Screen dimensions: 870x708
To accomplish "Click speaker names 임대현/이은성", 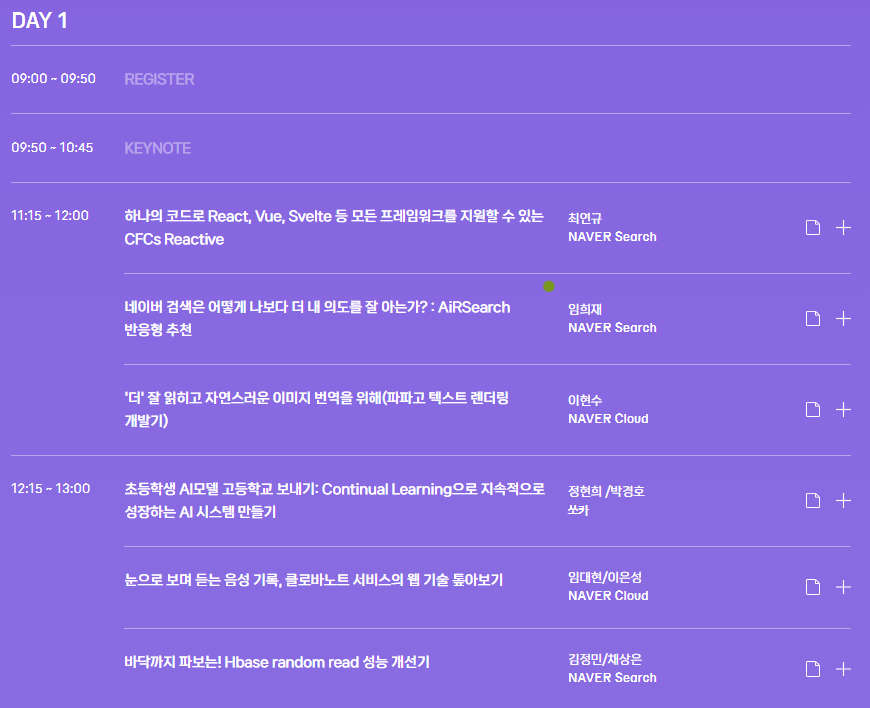I will pyautogui.click(x=605, y=578).
